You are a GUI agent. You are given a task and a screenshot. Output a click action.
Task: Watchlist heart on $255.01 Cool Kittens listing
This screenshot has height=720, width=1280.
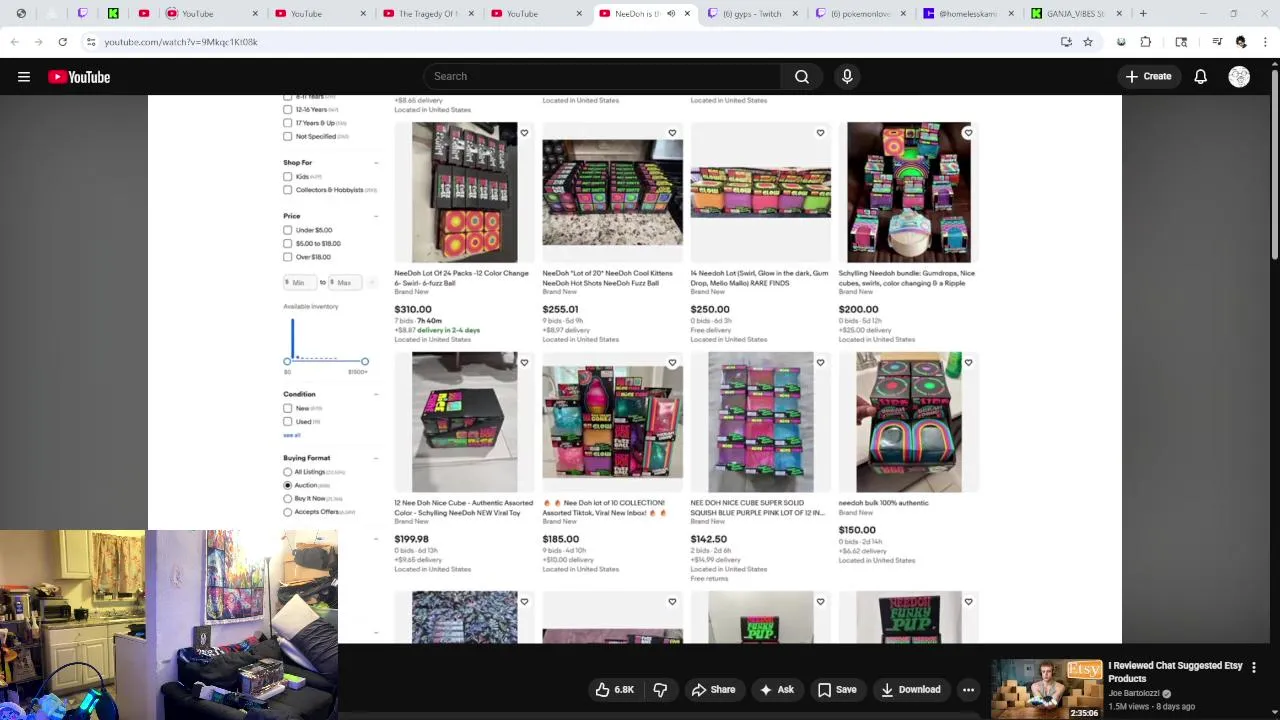click(672, 133)
